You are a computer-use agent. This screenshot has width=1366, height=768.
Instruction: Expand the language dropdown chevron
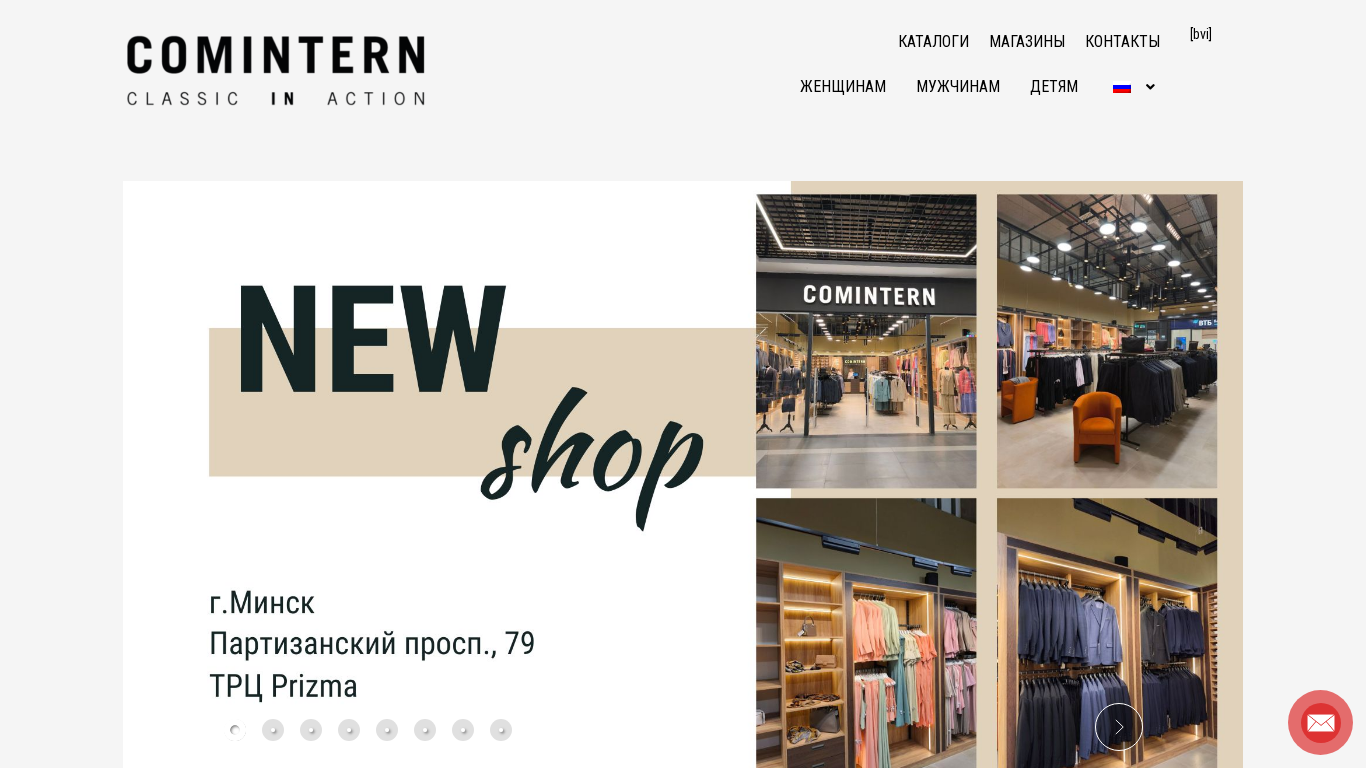click(1150, 87)
